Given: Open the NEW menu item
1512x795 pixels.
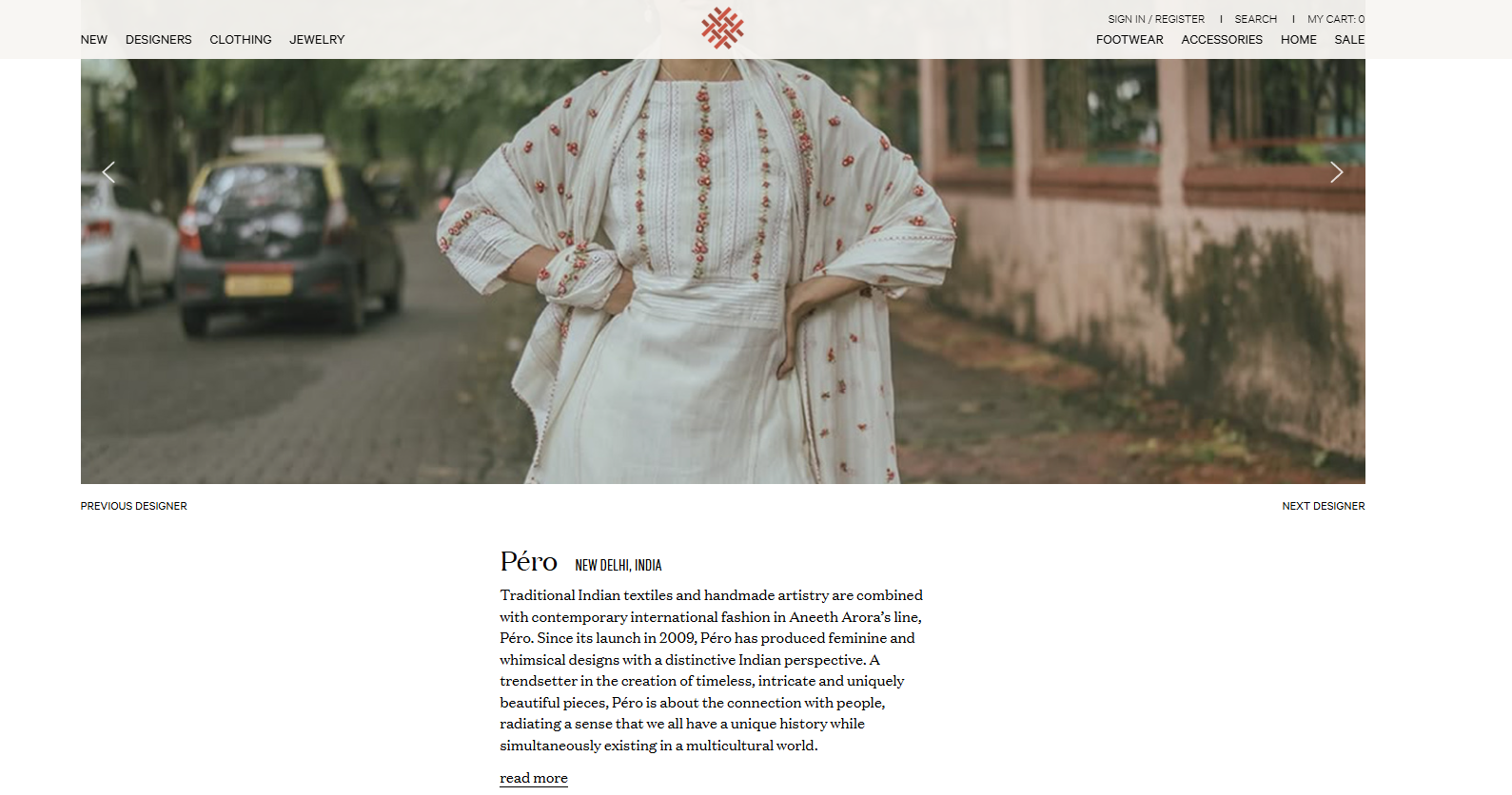Looking at the screenshot, I should (x=94, y=40).
